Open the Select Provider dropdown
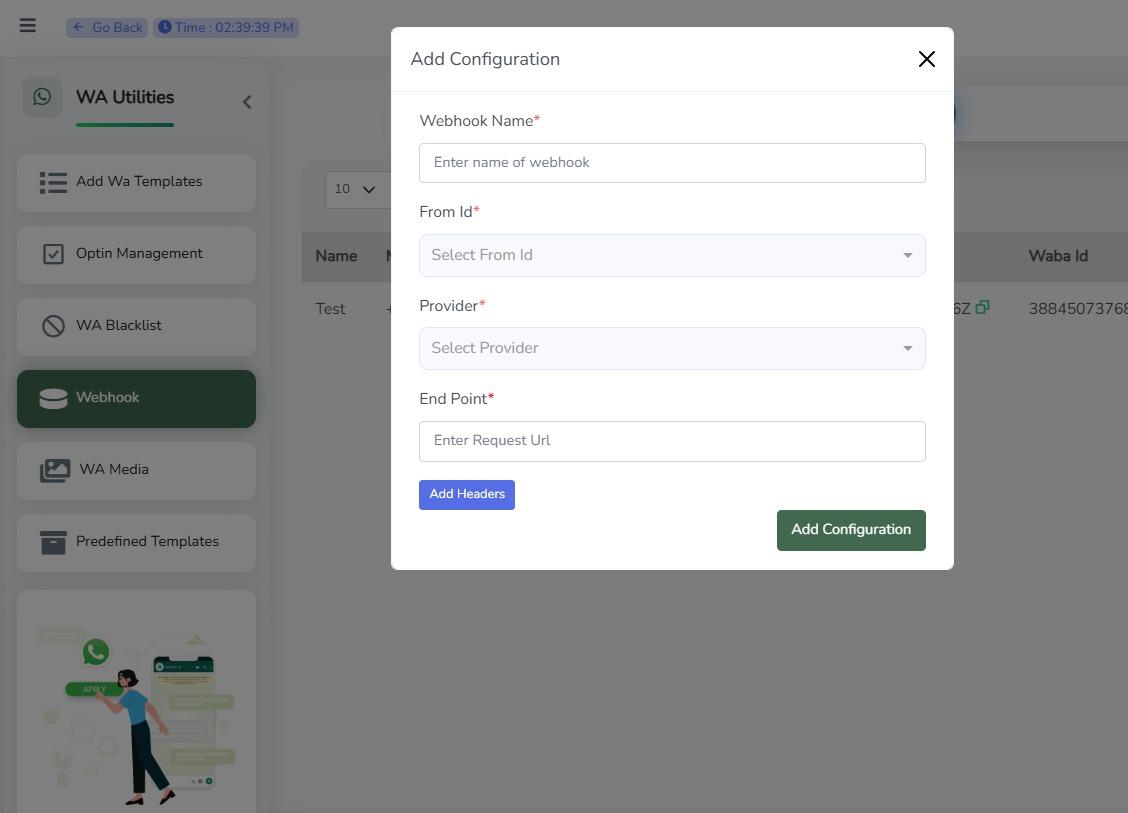The height and width of the screenshot is (813, 1128). pyautogui.click(x=672, y=347)
